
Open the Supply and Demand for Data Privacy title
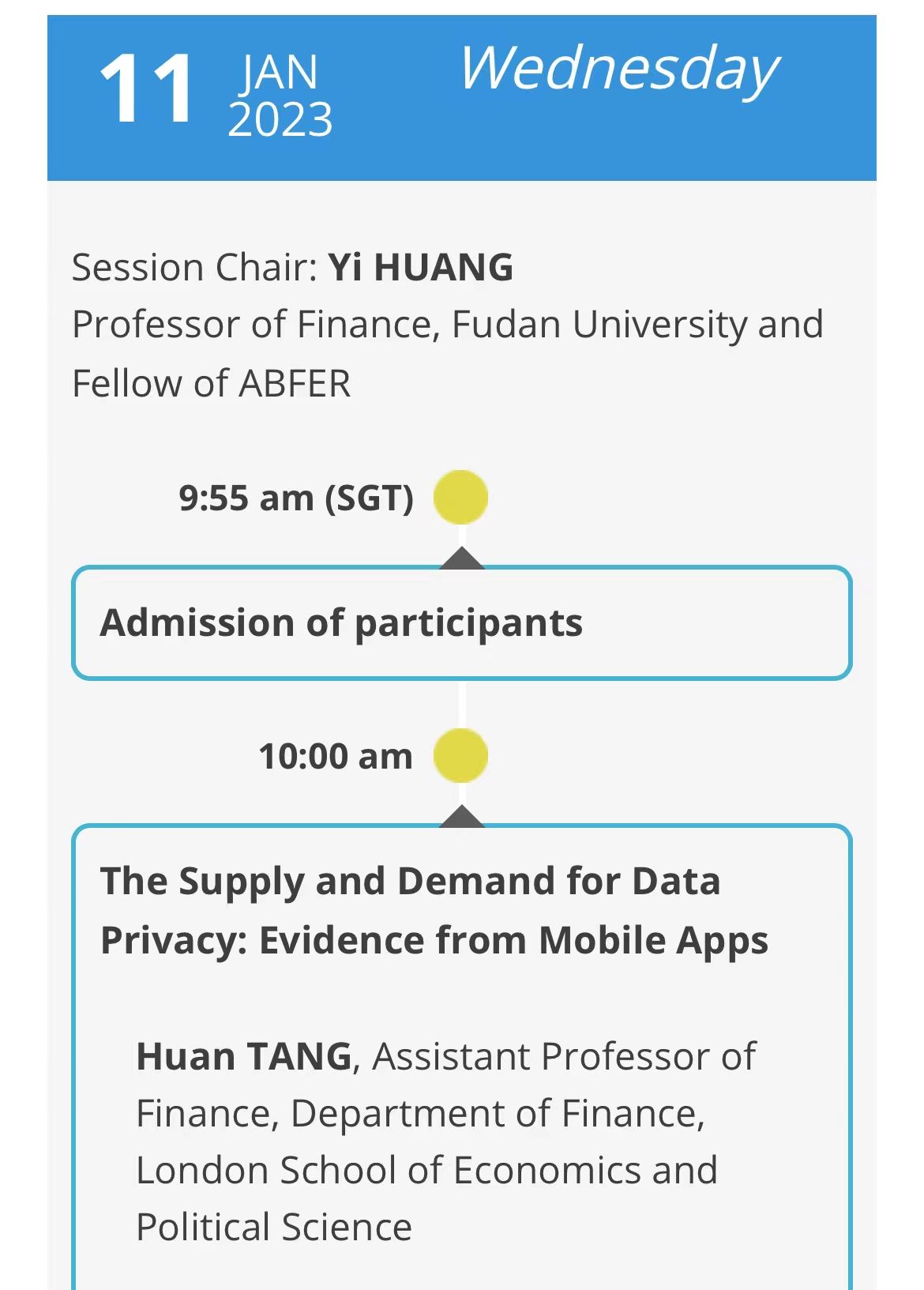click(x=434, y=911)
